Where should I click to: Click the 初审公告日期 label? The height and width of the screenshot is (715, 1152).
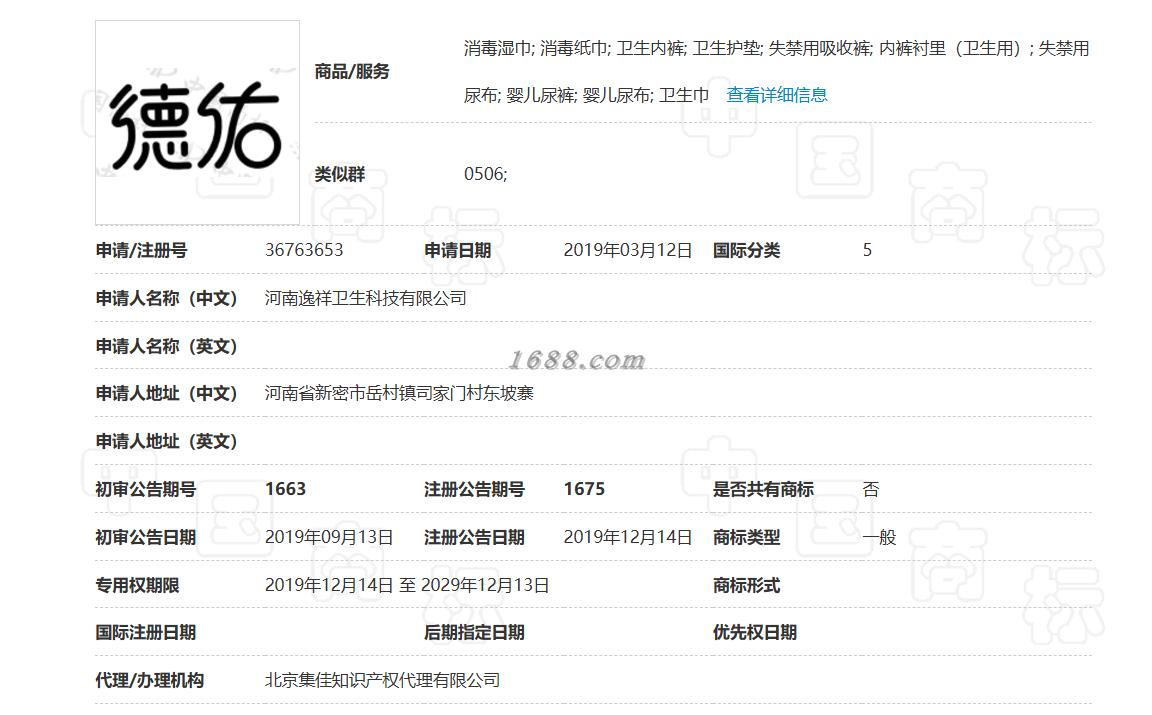pos(145,538)
